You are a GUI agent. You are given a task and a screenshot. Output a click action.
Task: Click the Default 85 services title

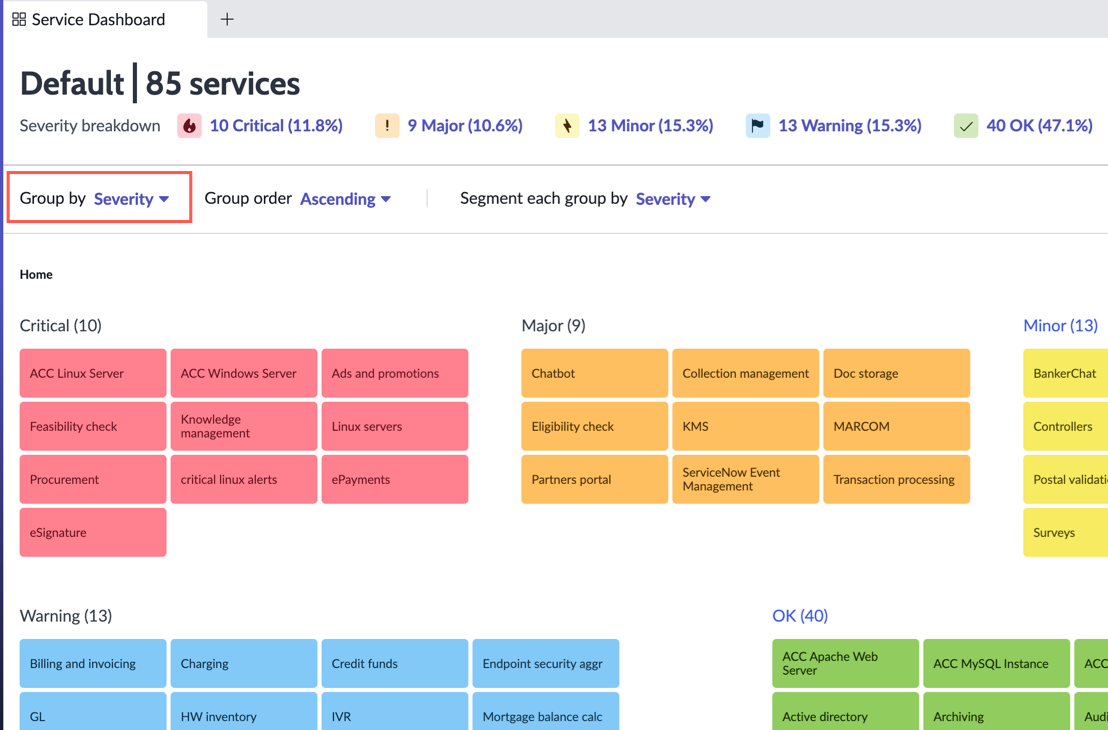[x=160, y=83]
